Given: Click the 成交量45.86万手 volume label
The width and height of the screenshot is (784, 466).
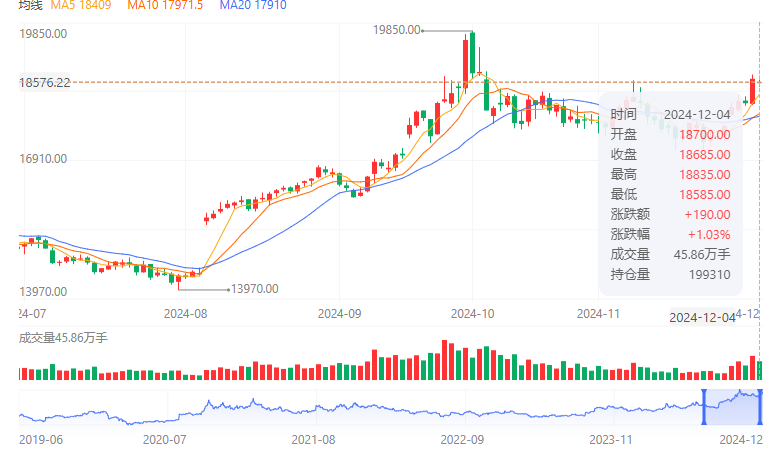Looking at the screenshot, I should point(63,338).
